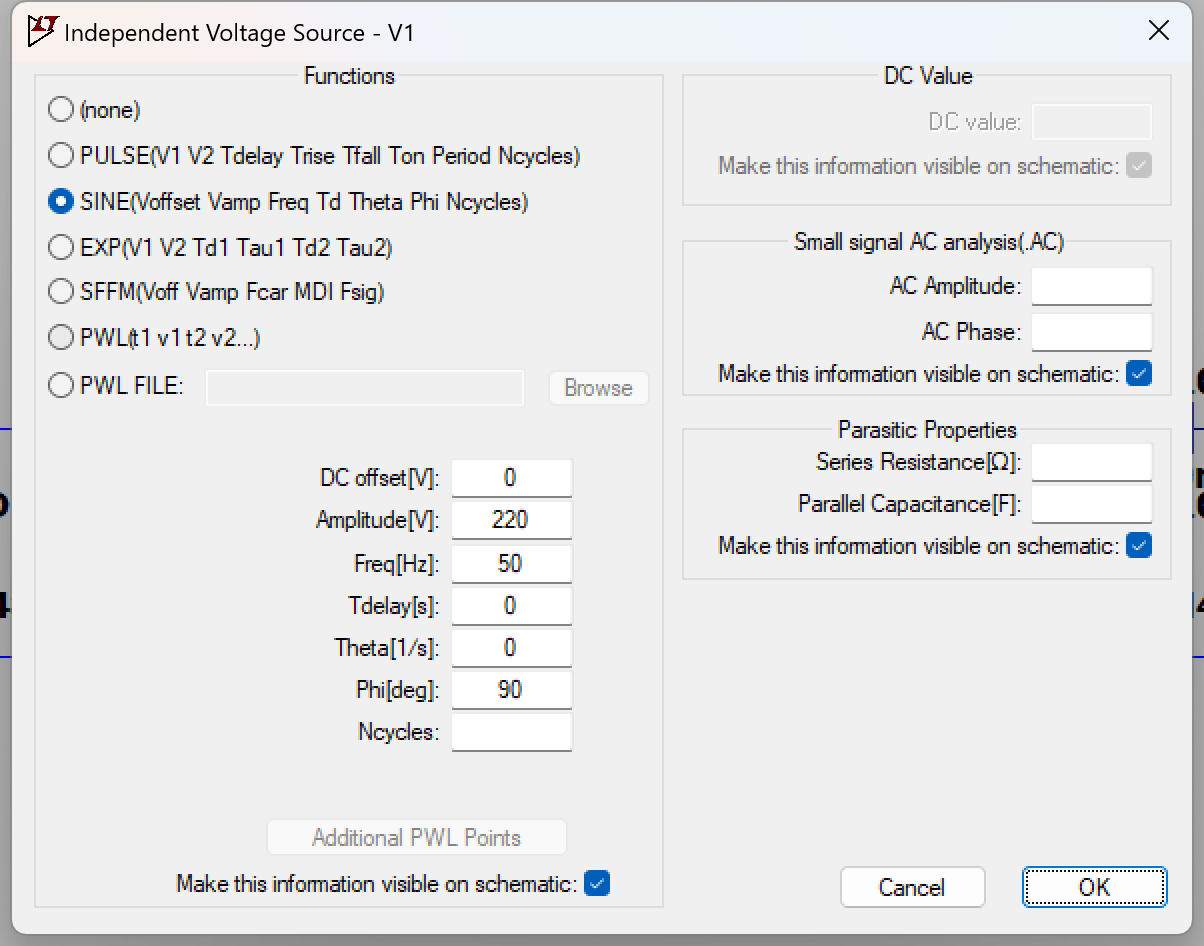Select the PWL(t1 v1 t2 v2...) option
This screenshot has width=1204, height=946.
coord(61,337)
